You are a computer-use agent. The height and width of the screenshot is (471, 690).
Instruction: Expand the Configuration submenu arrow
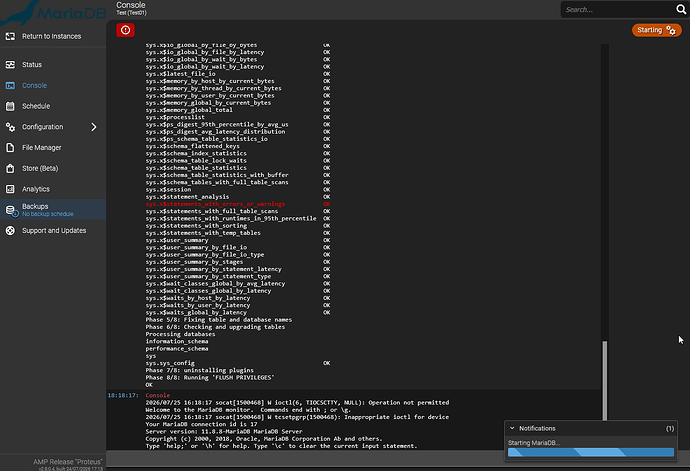click(94, 127)
